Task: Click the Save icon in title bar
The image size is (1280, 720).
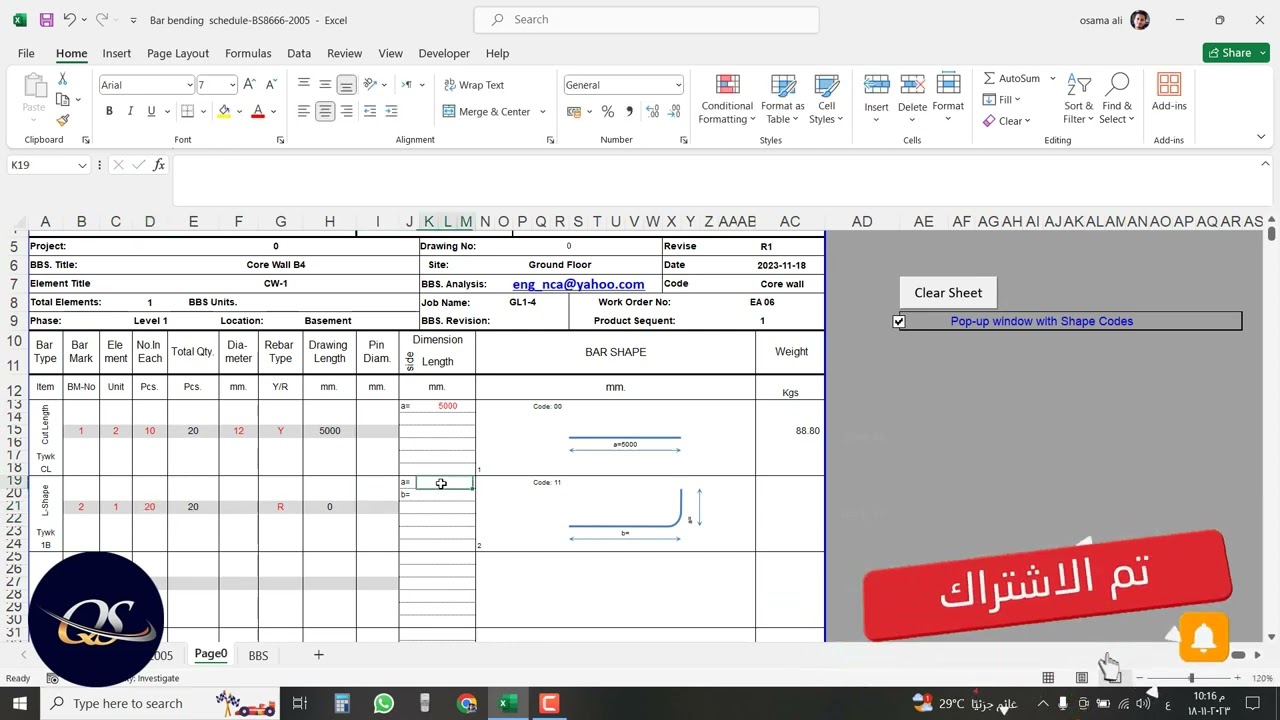Action: (x=46, y=20)
